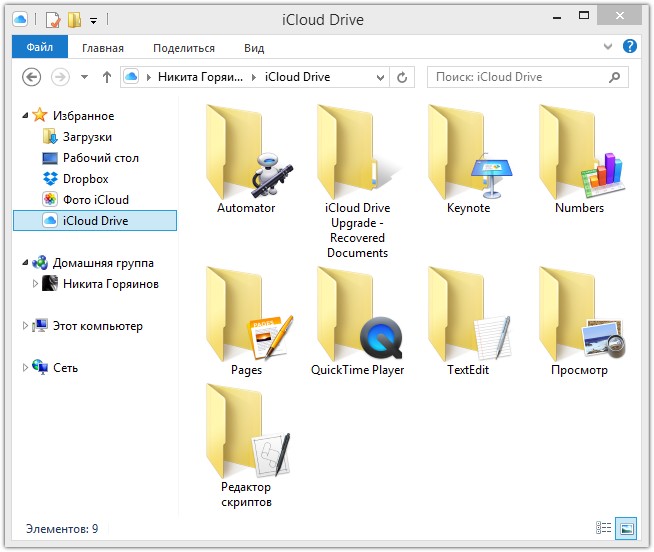The image size is (654, 552).
Task: Select Домашняя группа in the navigation pane
Action: click(x=103, y=263)
